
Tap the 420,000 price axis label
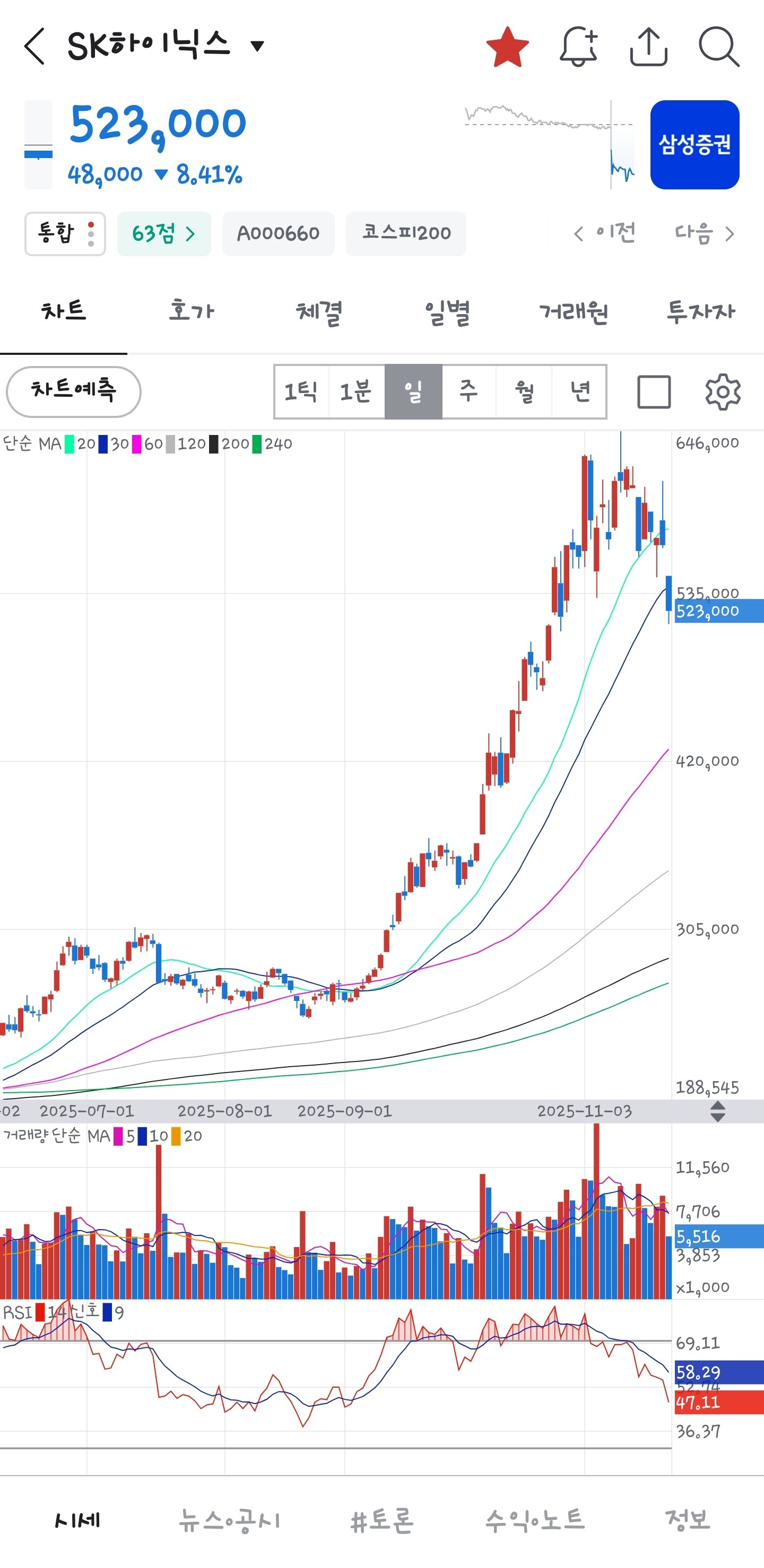point(707,761)
